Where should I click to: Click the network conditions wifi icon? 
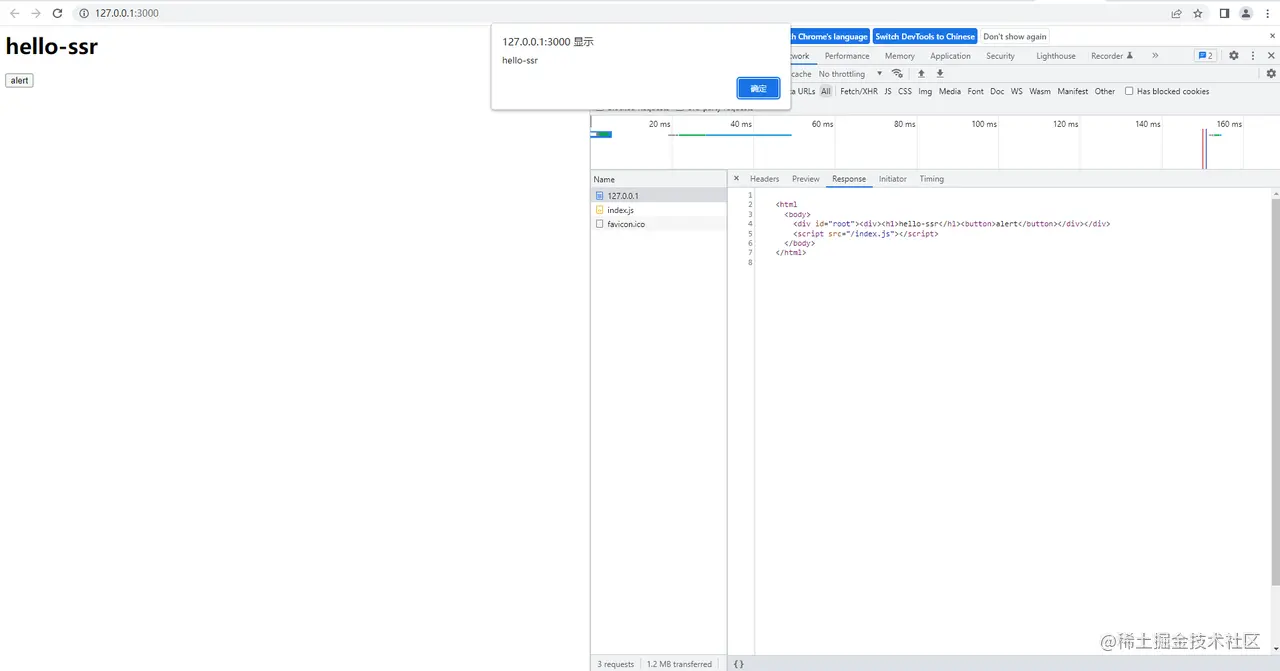click(897, 74)
